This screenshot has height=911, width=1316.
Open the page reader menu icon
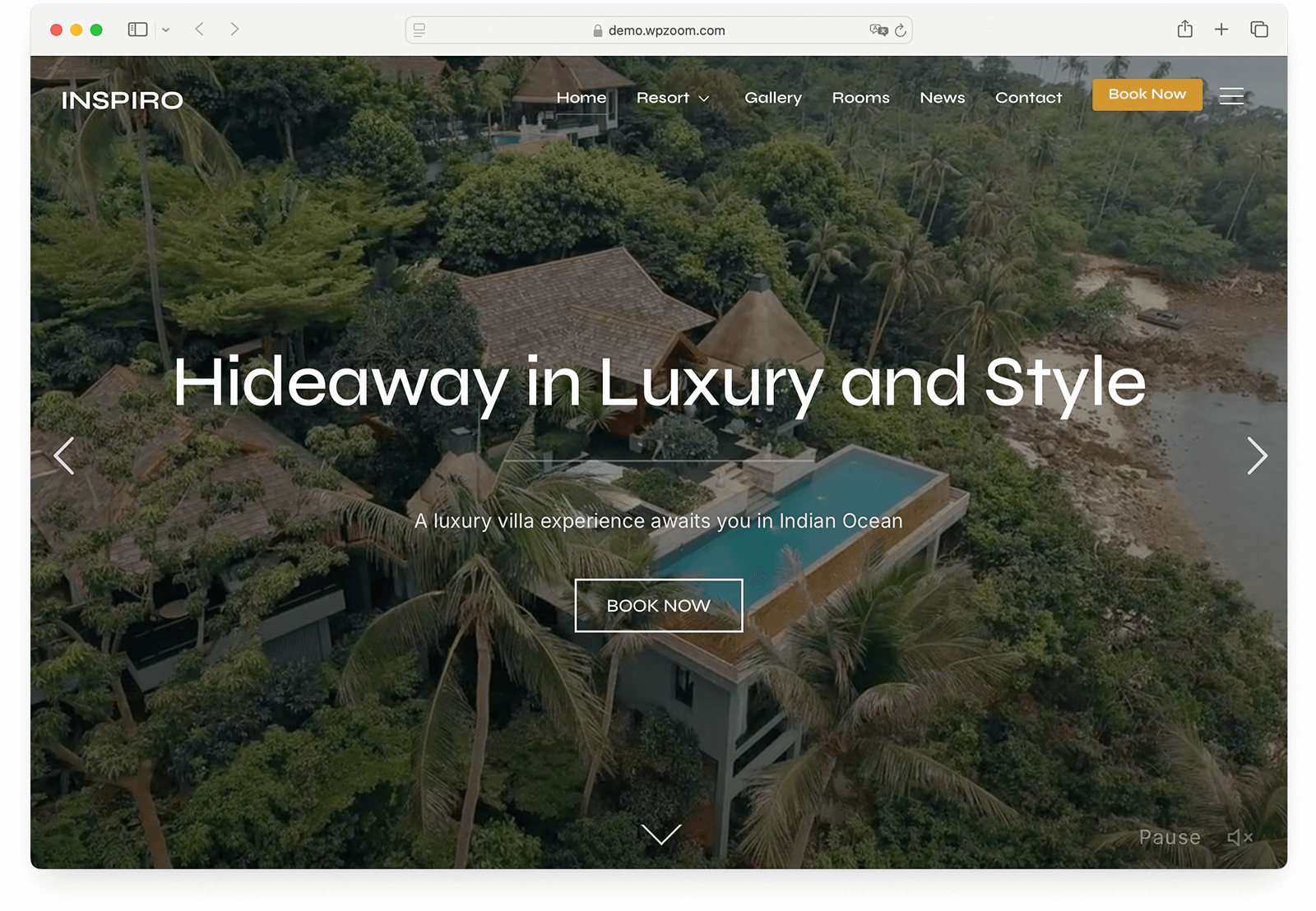point(419,30)
